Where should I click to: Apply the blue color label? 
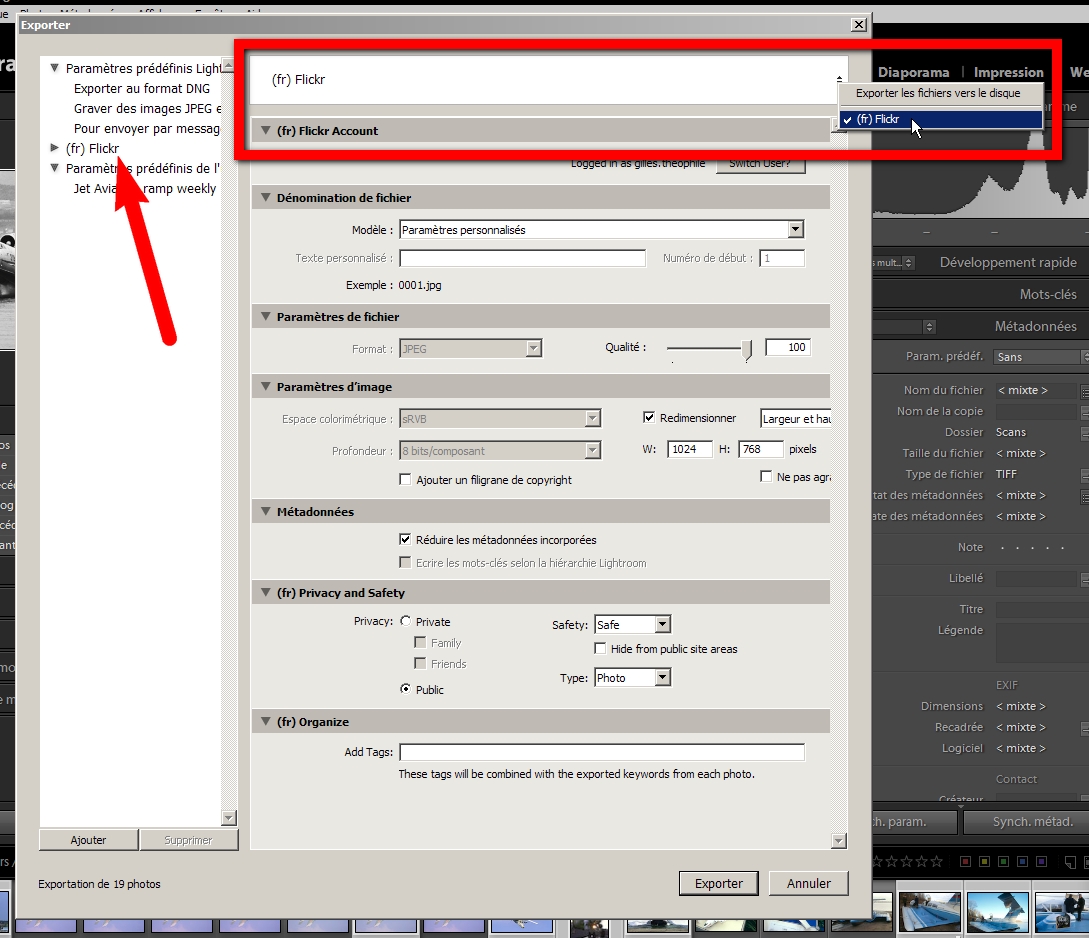1022,862
